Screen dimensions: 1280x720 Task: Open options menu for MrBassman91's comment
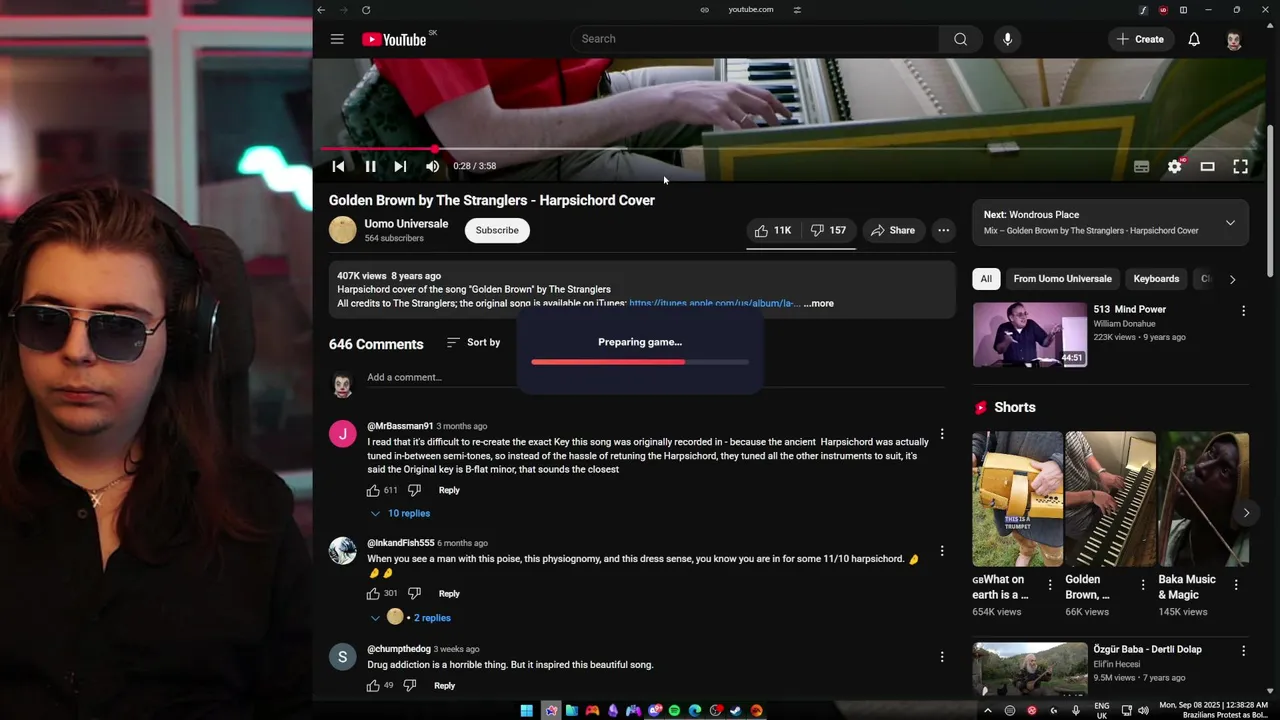pyautogui.click(x=941, y=435)
